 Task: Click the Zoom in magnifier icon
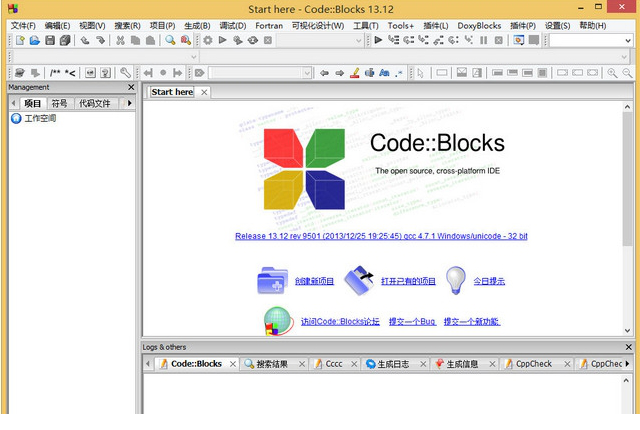tap(612, 73)
